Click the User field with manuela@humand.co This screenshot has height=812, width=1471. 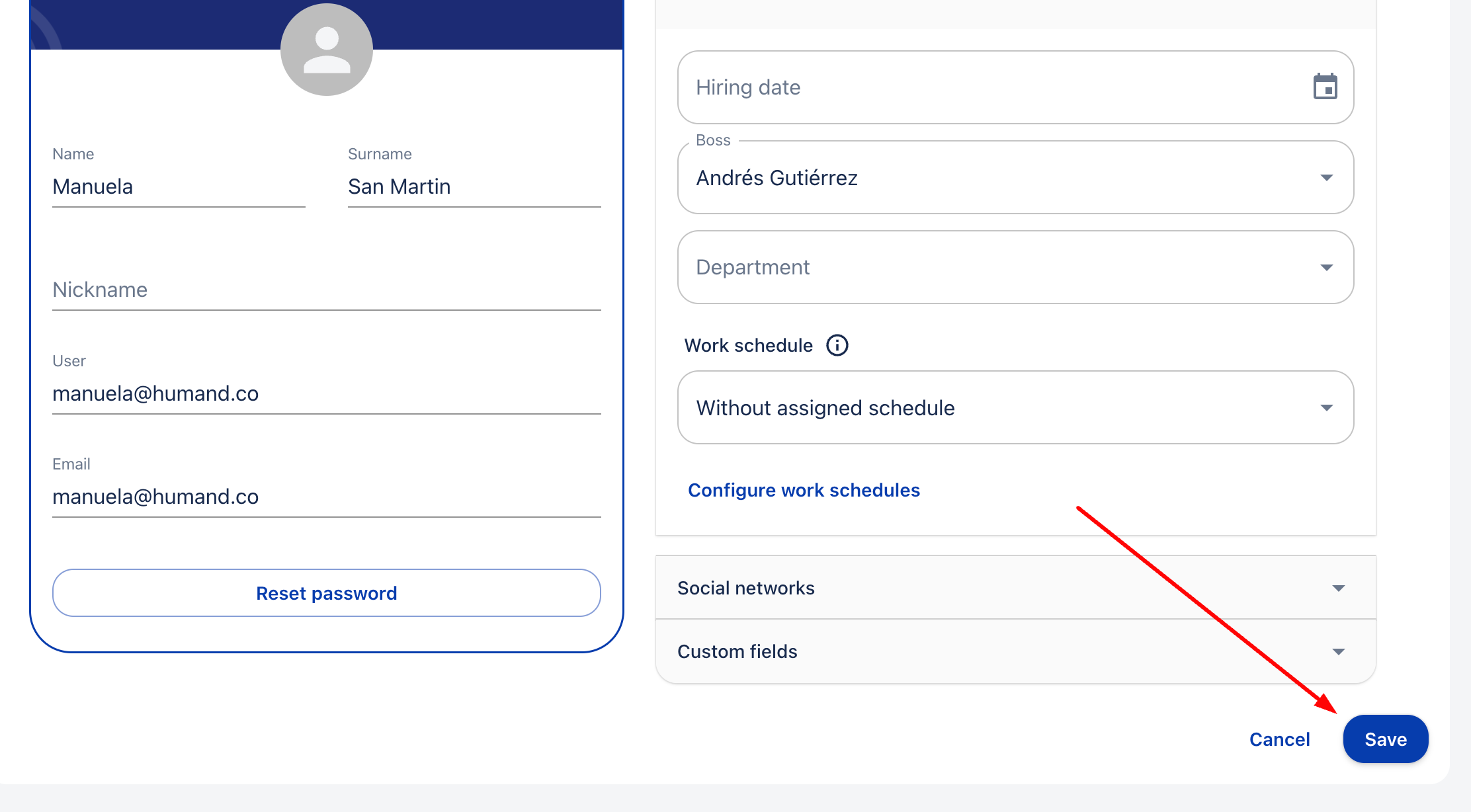[327, 394]
